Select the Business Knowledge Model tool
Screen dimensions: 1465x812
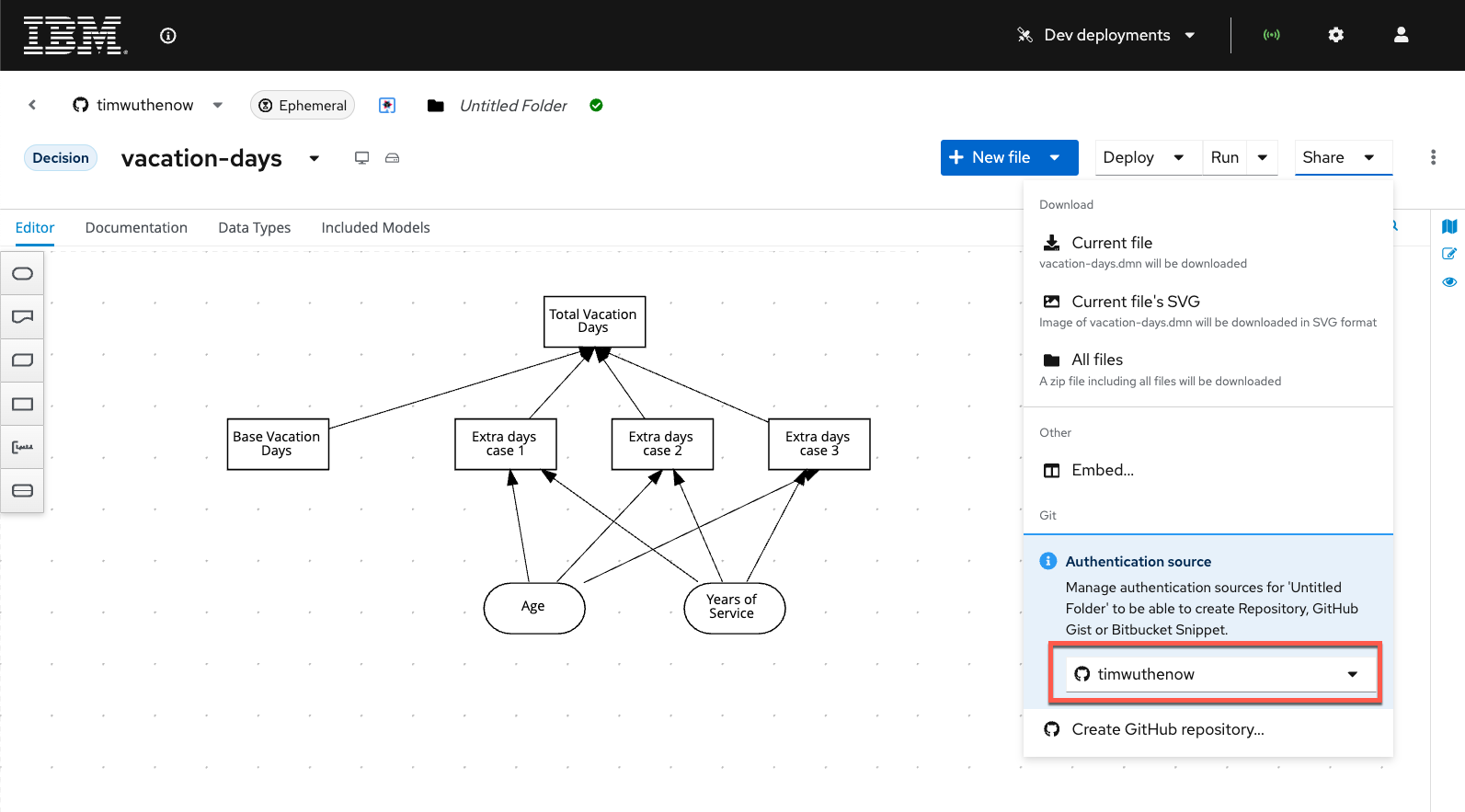[22, 360]
